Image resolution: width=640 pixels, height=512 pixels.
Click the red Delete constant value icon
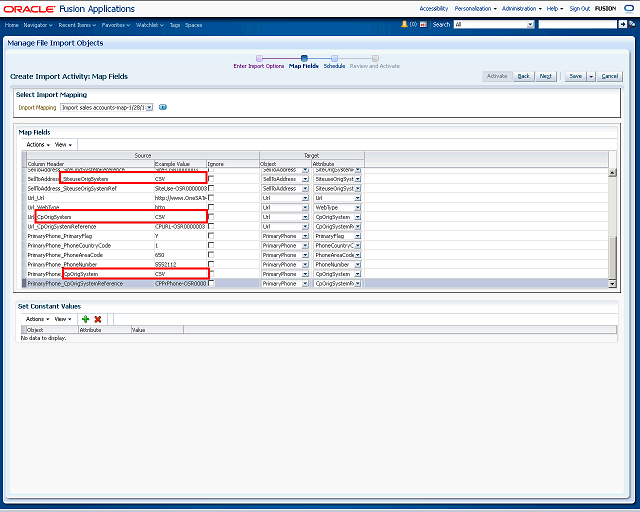point(98,318)
